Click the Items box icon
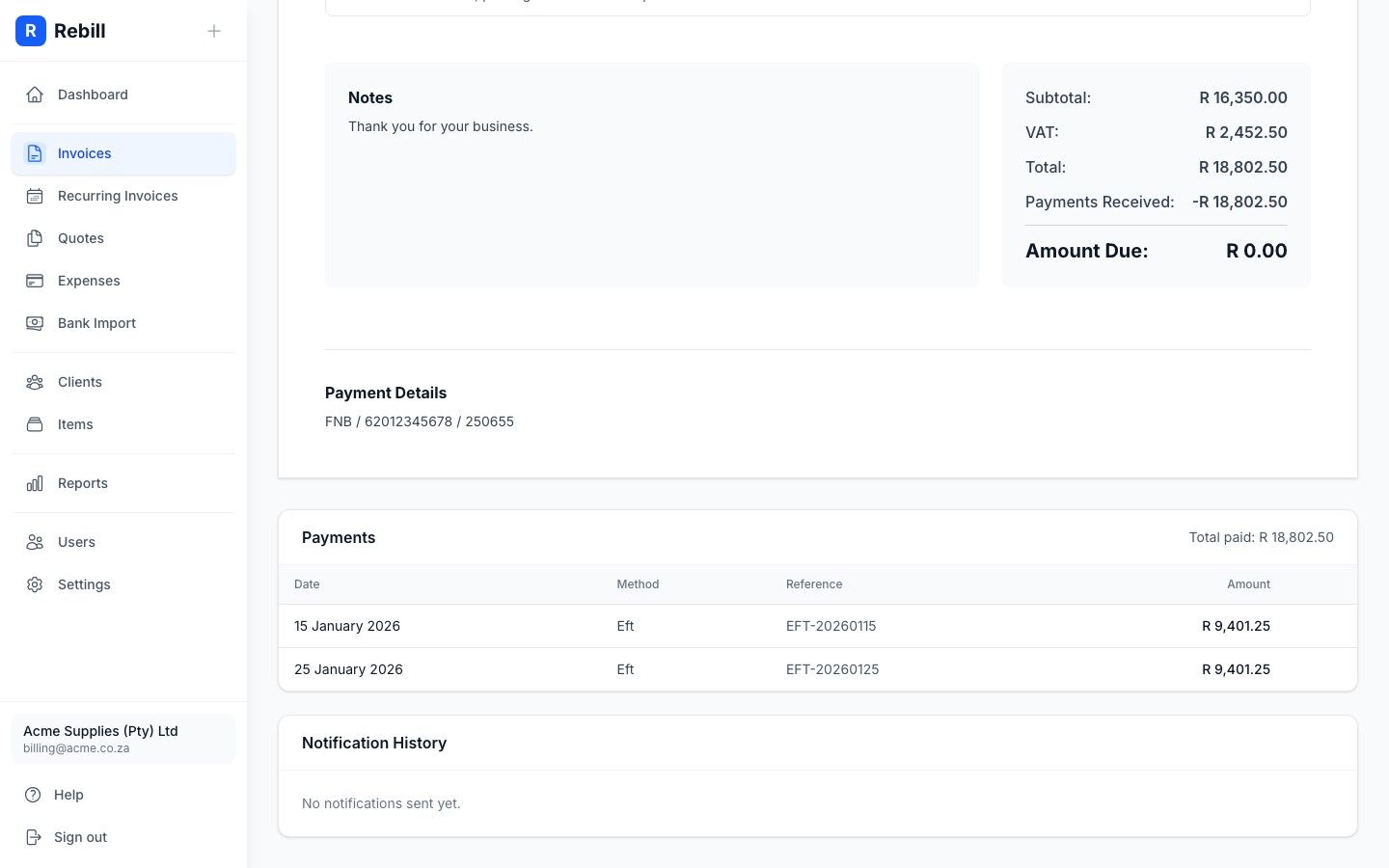Image resolution: width=1389 pixels, height=868 pixels. (x=35, y=424)
